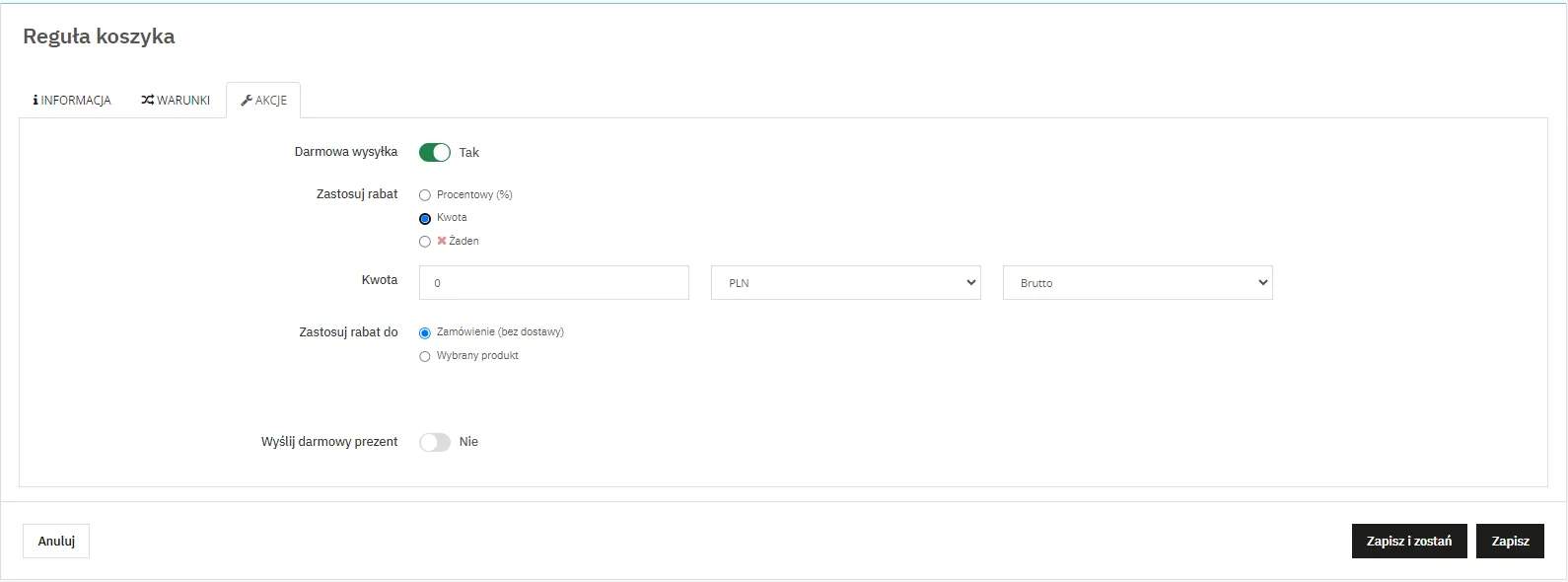Disable the Darmowa wysyłka toggle
The image size is (1568, 582).
tap(435, 152)
